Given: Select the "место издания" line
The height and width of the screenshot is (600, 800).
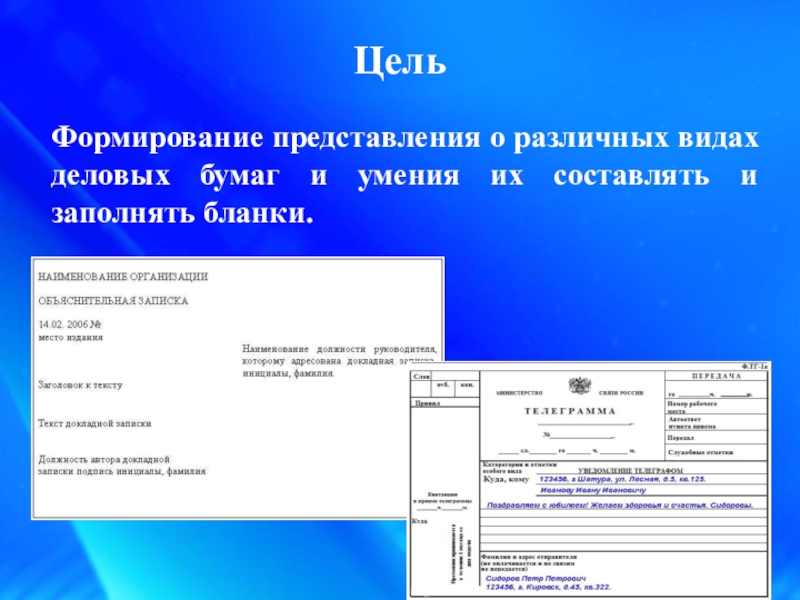Looking at the screenshot, I should coord(70,337).
